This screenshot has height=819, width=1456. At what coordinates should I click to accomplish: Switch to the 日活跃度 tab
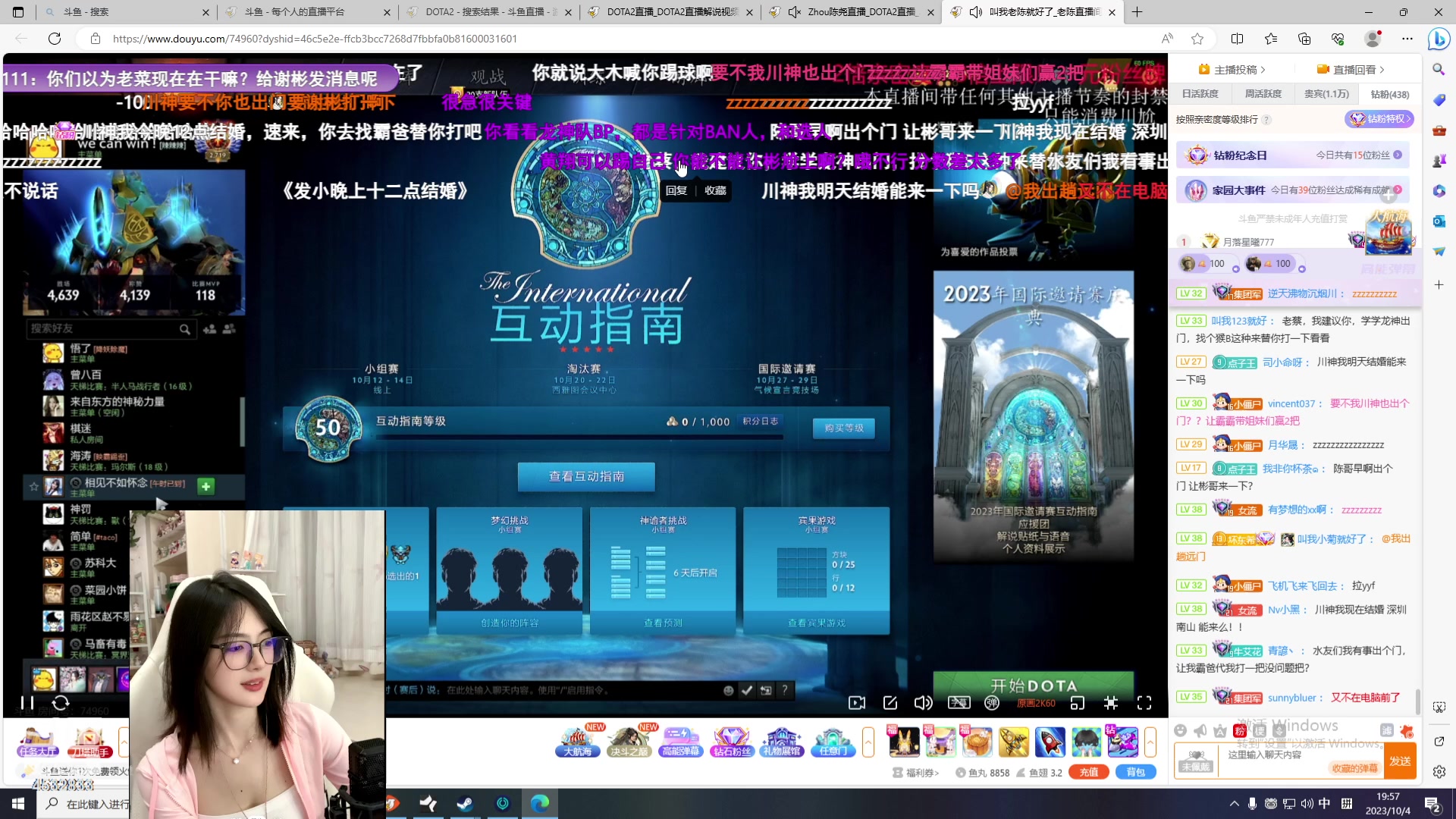tap(1200, 94)
